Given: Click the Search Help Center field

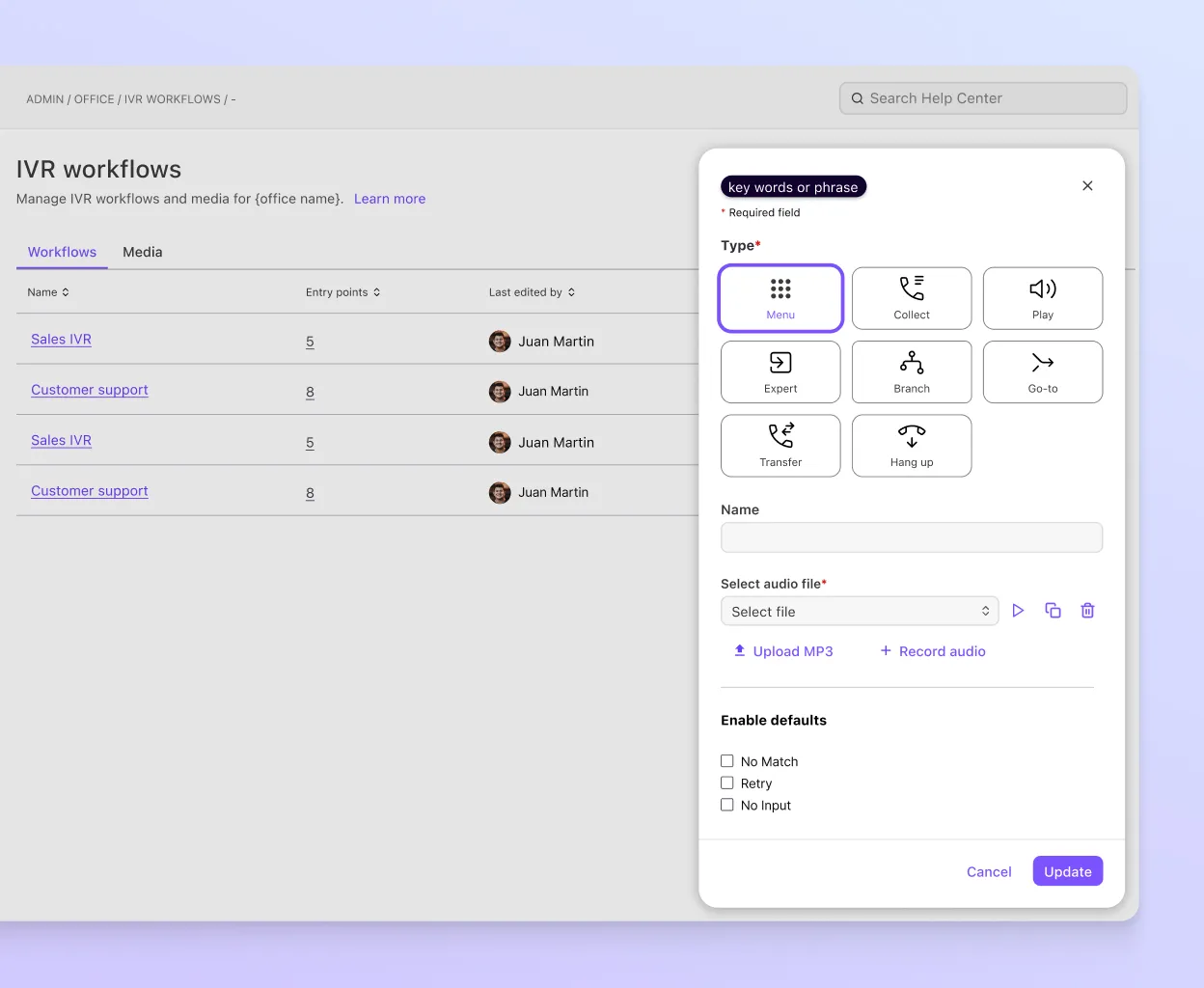Looking at the screenshot, I should click(983, 98).
